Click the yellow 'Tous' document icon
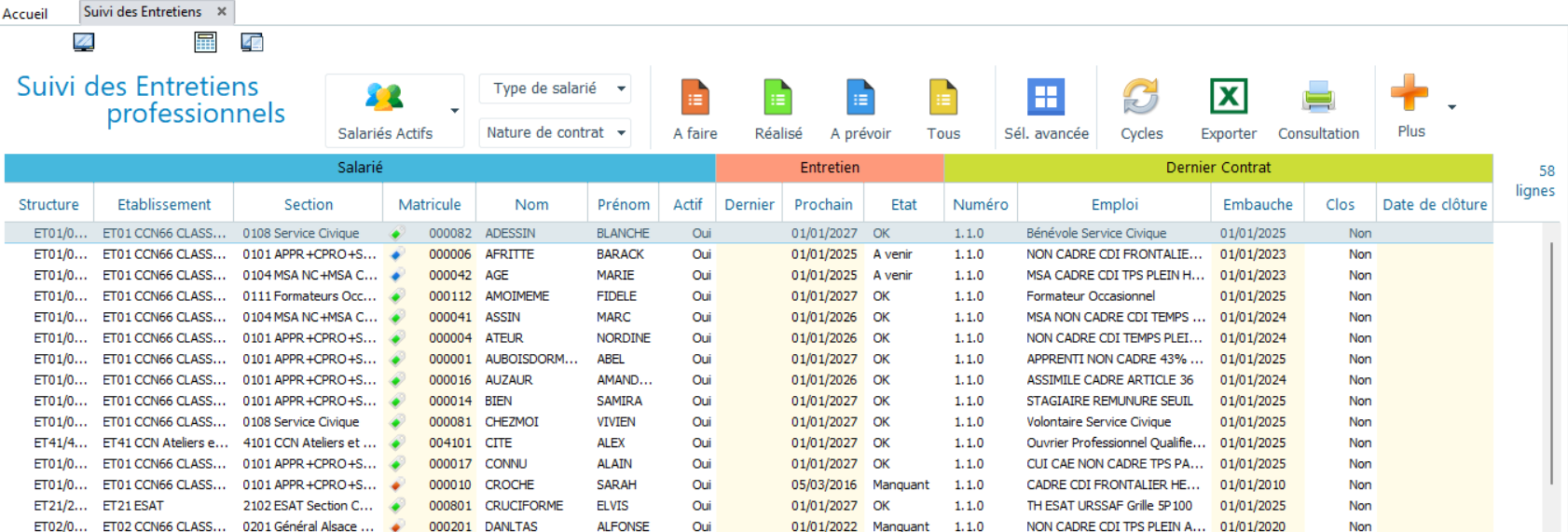1568x532 pixels. 942,98
